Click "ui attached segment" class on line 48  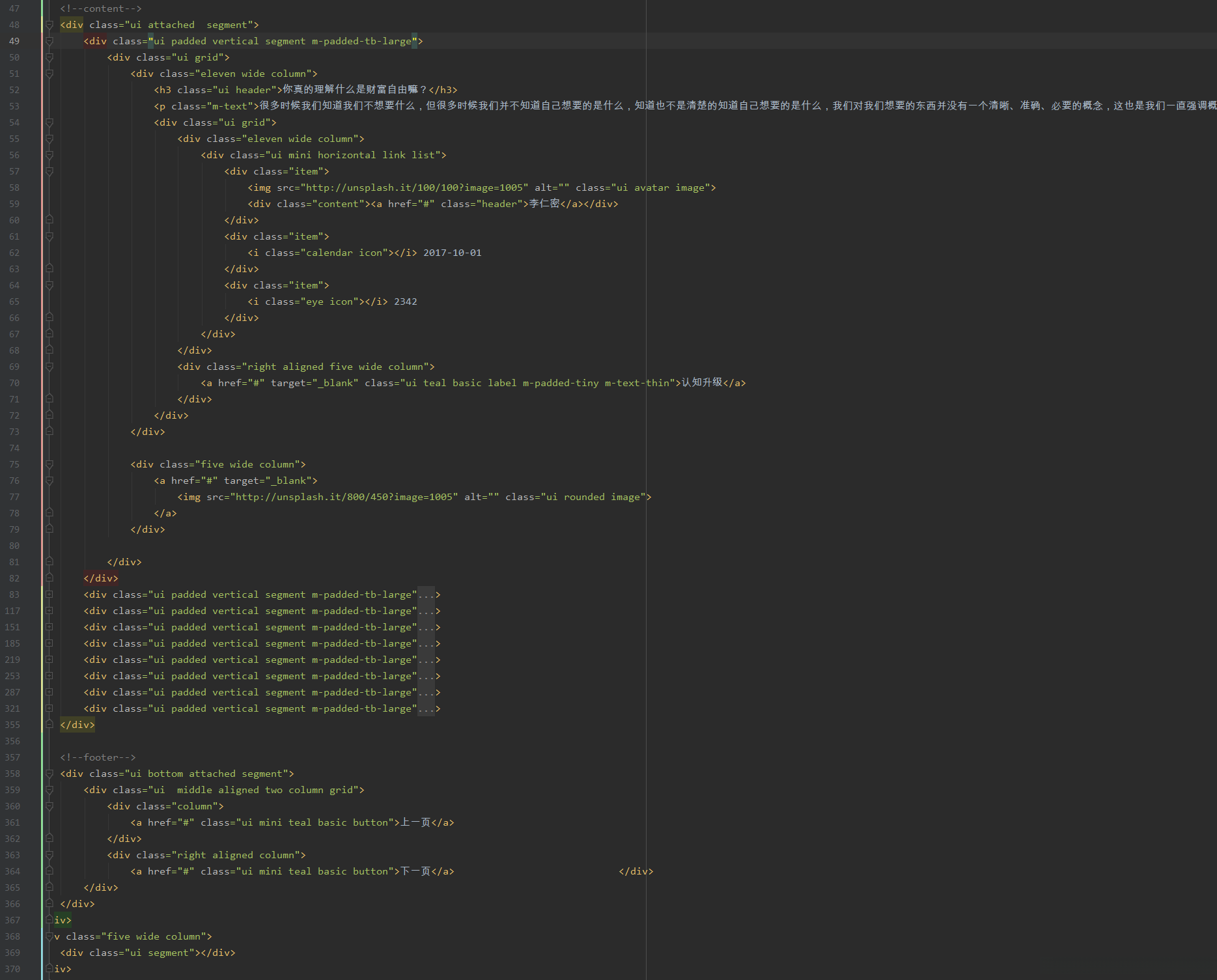click(x=189, y=25)
